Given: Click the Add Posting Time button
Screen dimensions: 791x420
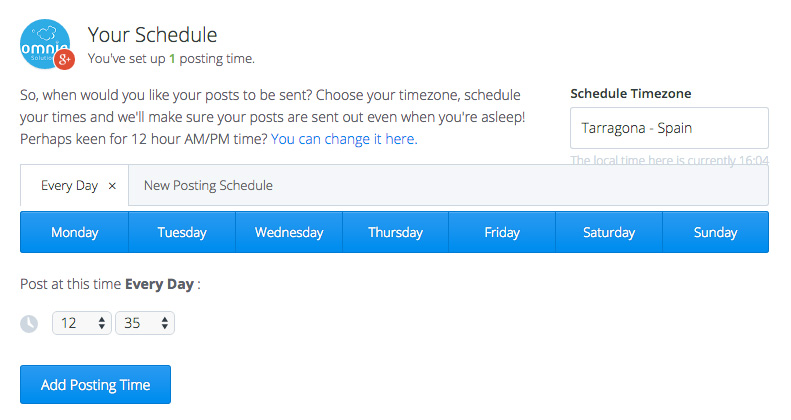Looking at the screenshot, I should 95,385.
